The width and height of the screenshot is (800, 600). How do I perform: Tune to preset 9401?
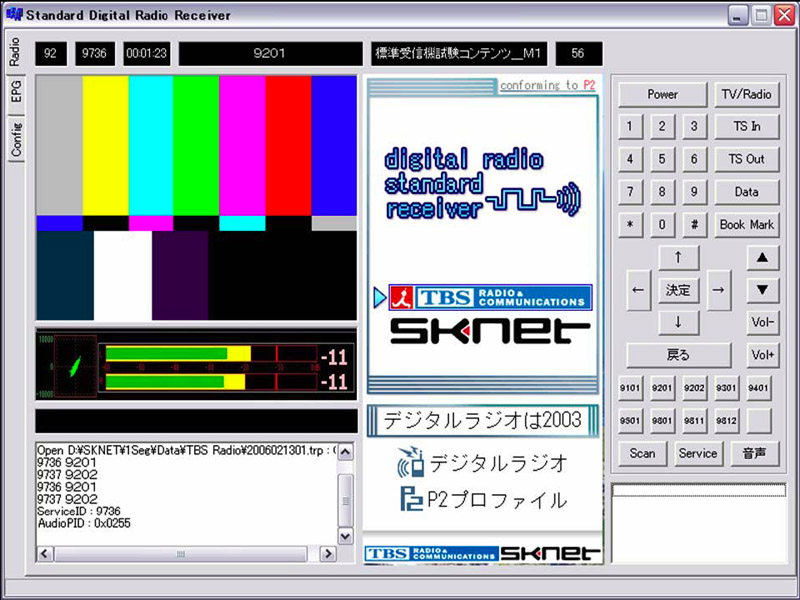(759, 388)
